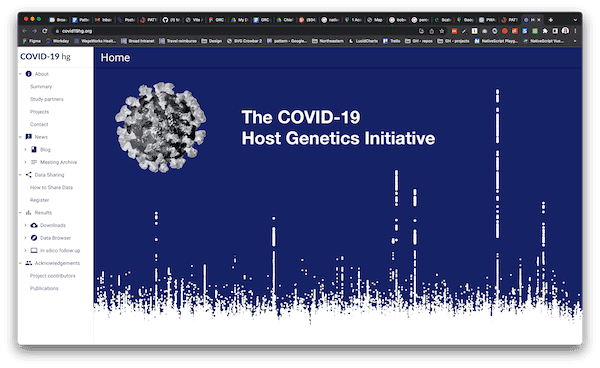
Task: Collapse the Results section arrow
Action: point(20,213)
